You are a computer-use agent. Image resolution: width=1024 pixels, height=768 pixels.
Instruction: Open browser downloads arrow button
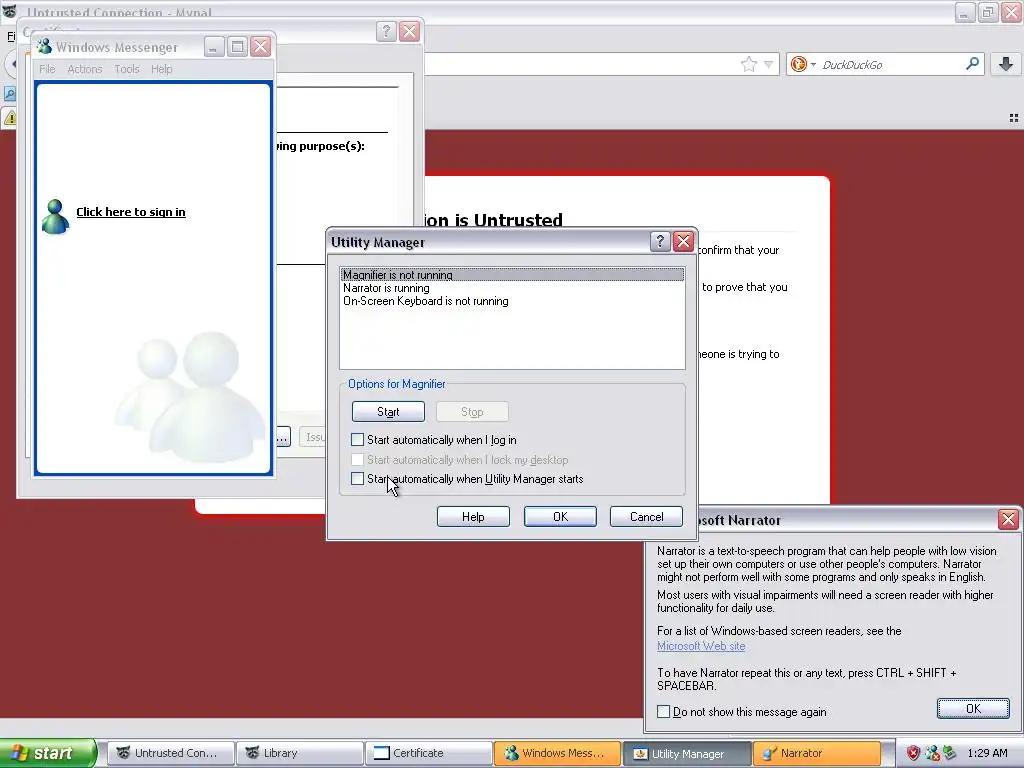coord(1006,63)
